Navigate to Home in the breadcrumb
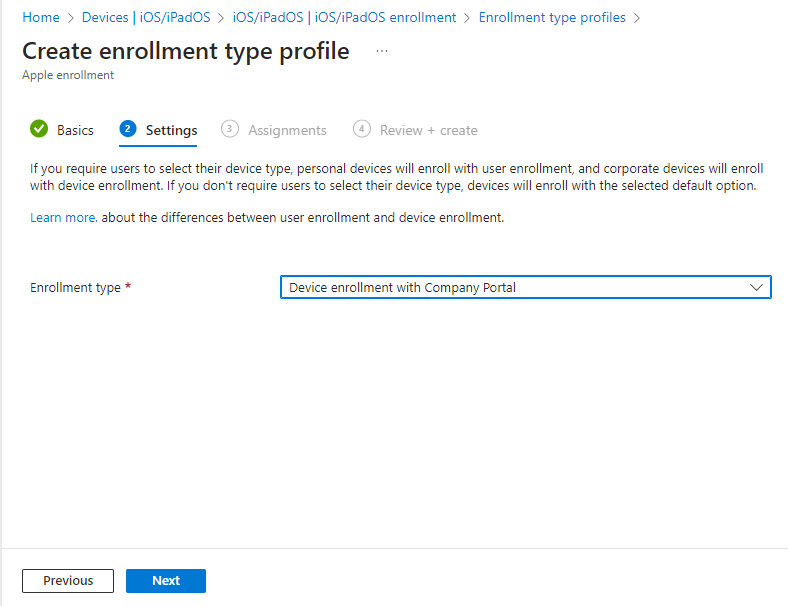788x606 pixels. (41, 17)
